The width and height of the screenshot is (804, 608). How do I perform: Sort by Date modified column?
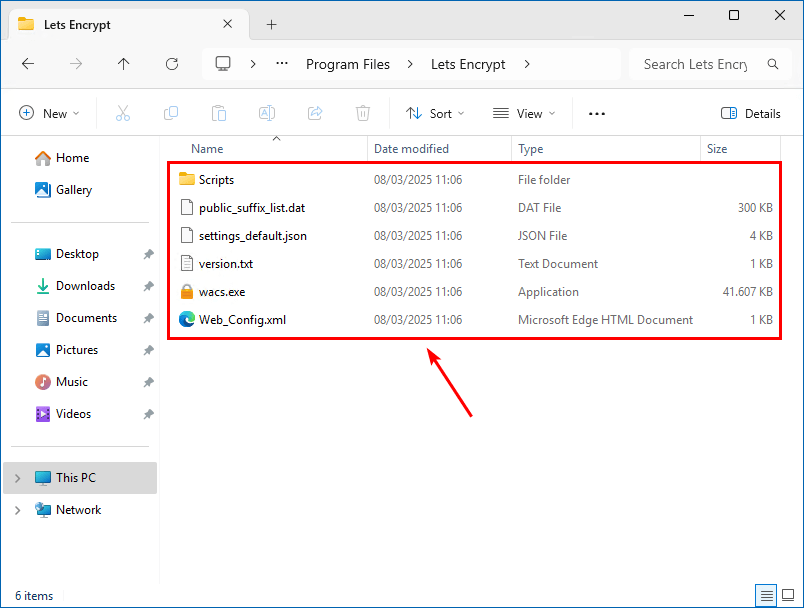click(411, 149)
